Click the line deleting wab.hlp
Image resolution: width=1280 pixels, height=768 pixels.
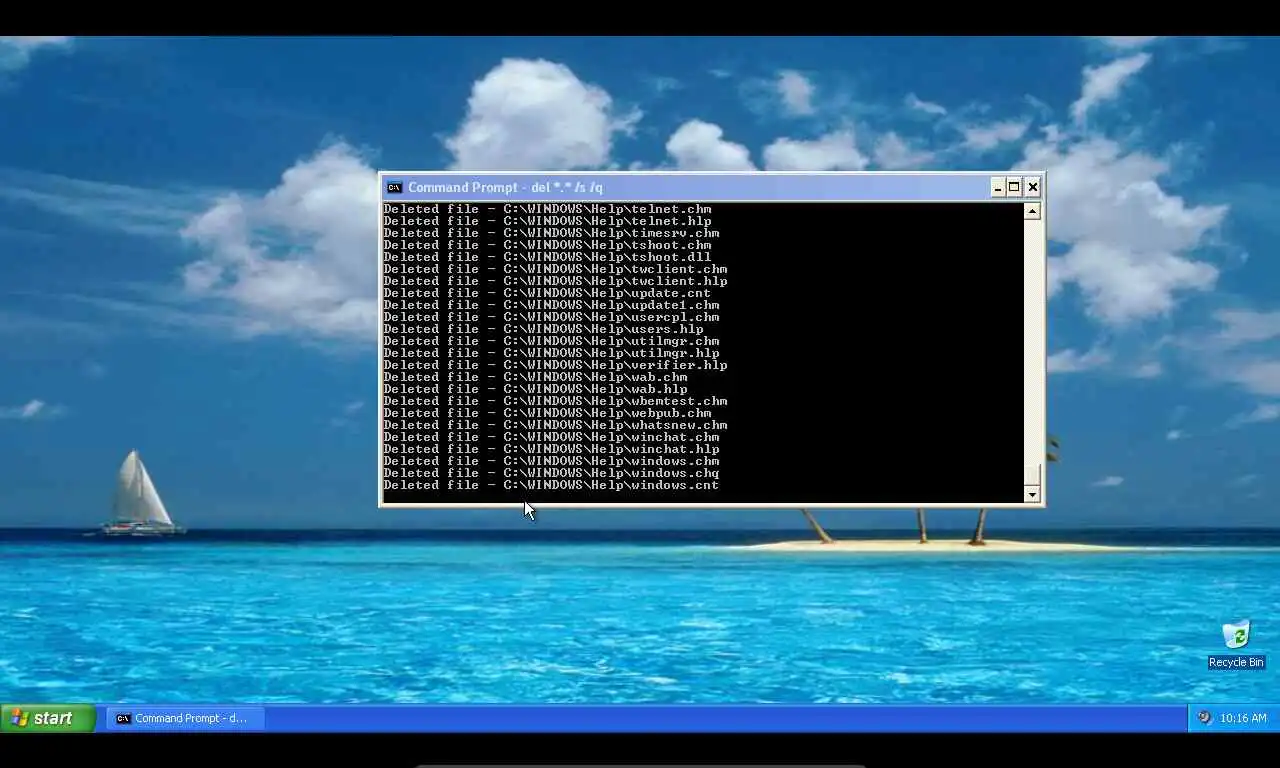point(535,389)
